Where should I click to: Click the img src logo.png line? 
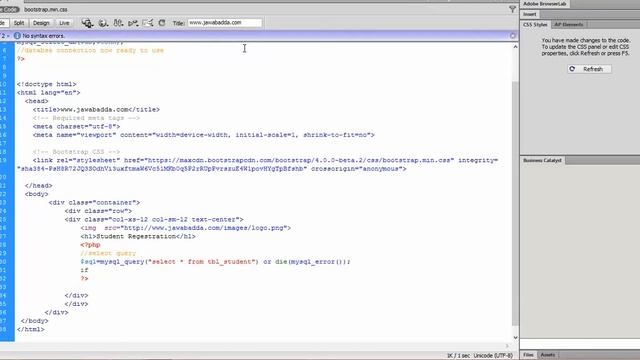[186, 228]
